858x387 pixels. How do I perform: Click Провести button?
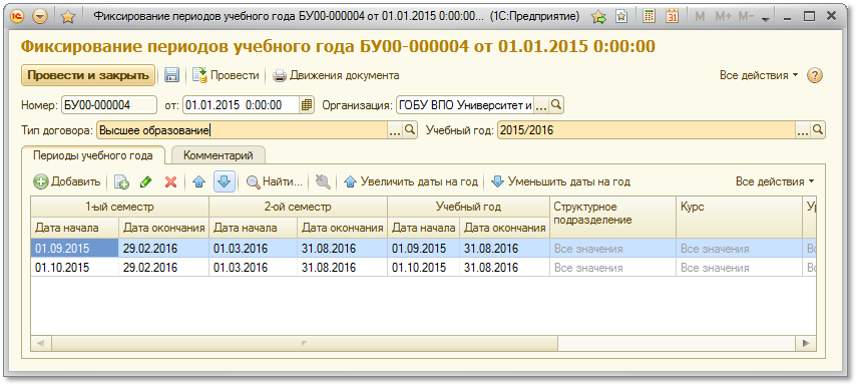[227, 76]
